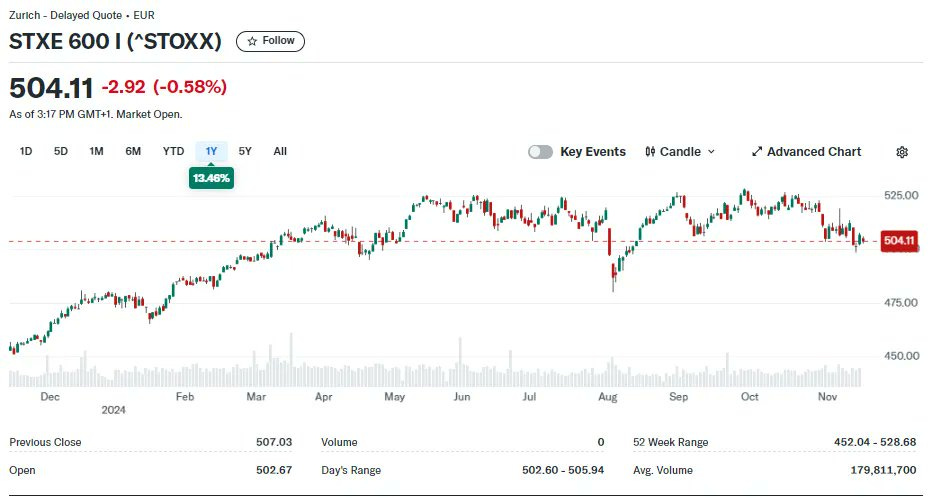Click the 13.46% performance badge
The width and height of the screenshot is (934, 498).
pyautogui.click(x=211, y=178)
